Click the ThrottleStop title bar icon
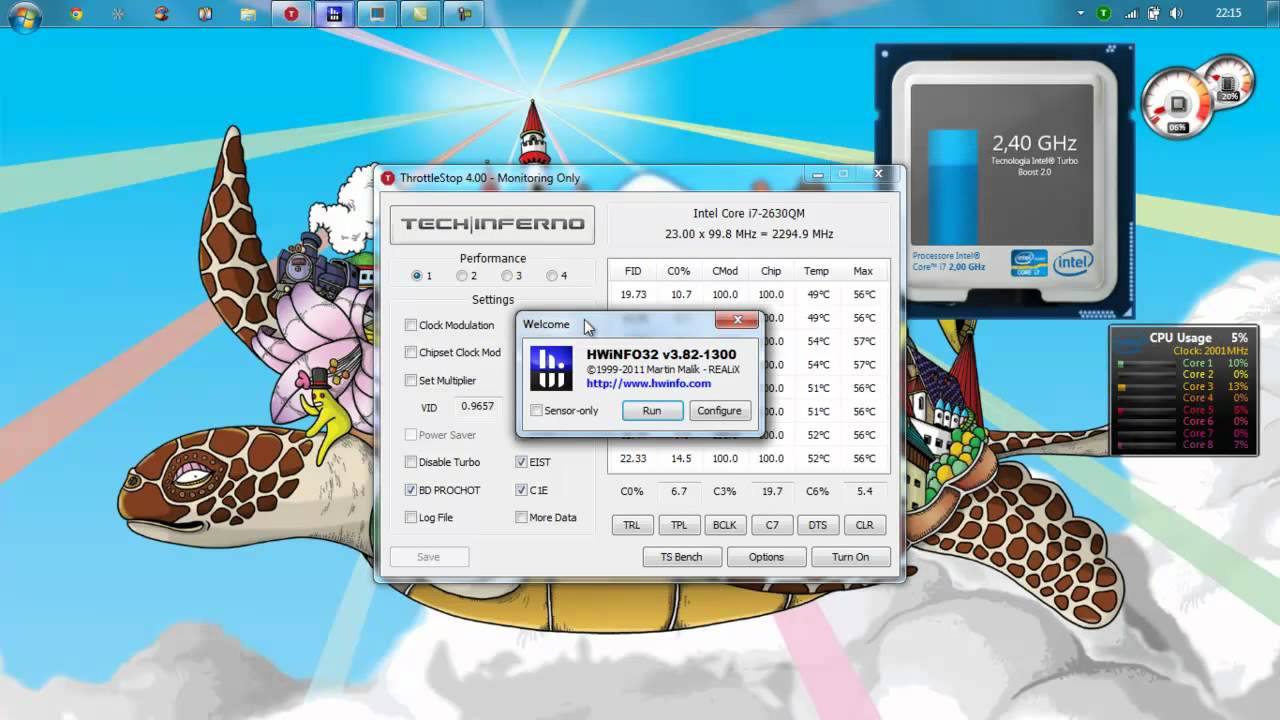 point(388,178)
